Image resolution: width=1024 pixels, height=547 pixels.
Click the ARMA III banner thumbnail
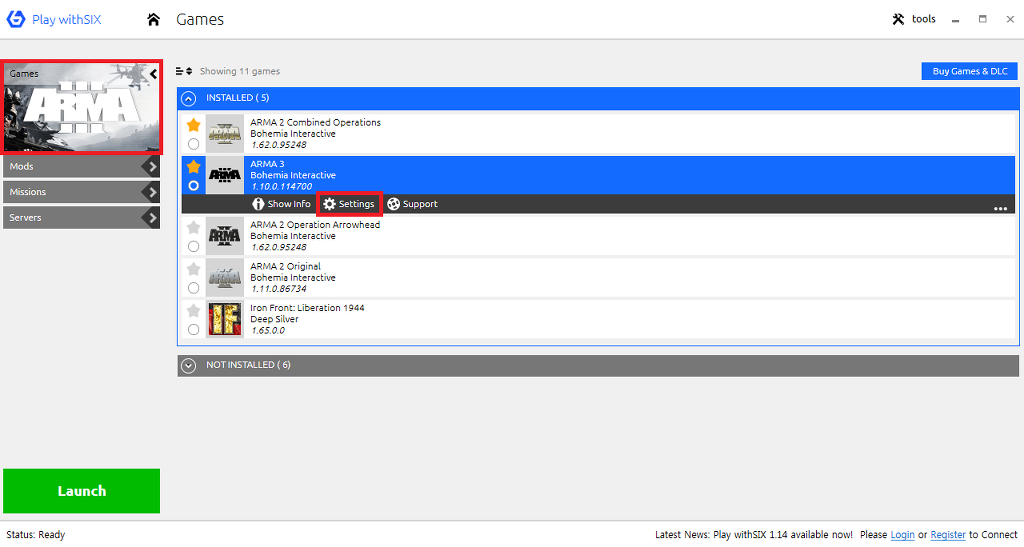82,108
